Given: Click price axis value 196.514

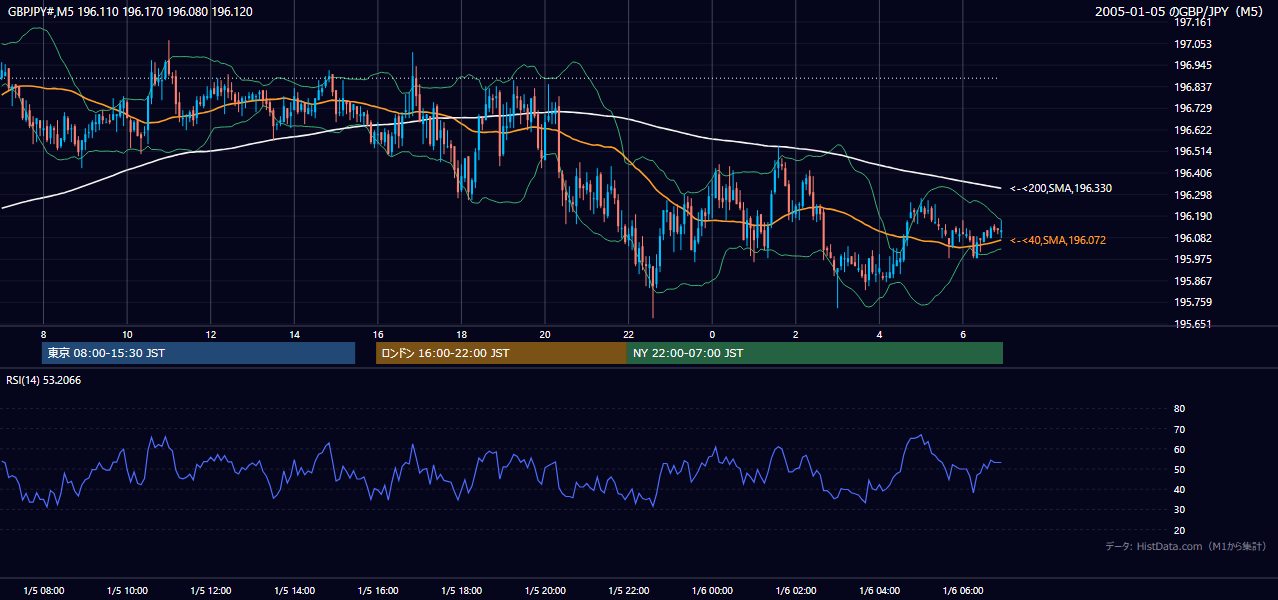Looking at the screenshot, I should 1192,151.
